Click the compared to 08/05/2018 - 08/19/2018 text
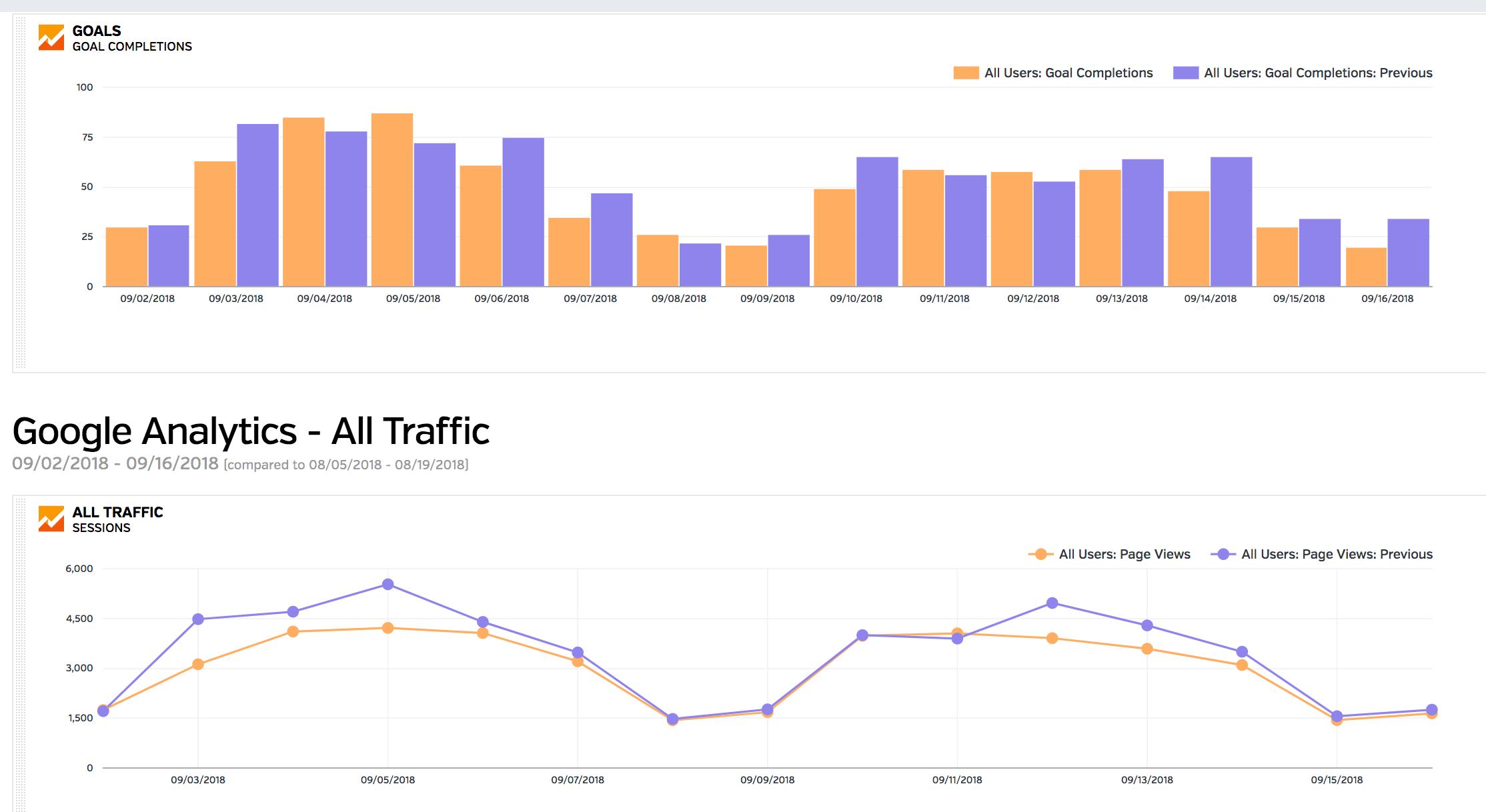The height and width of the screenshot is (812, 1486). [x=346, y=465]
